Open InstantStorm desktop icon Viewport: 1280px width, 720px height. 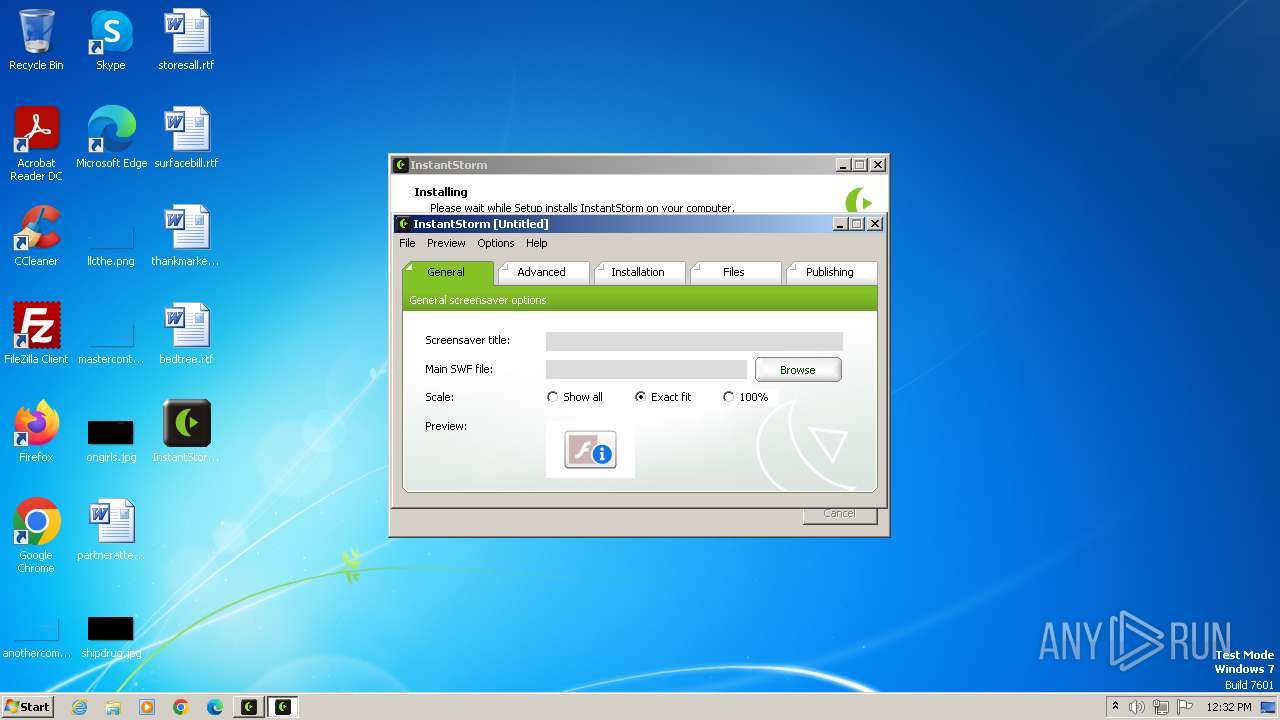coord(186,432)
